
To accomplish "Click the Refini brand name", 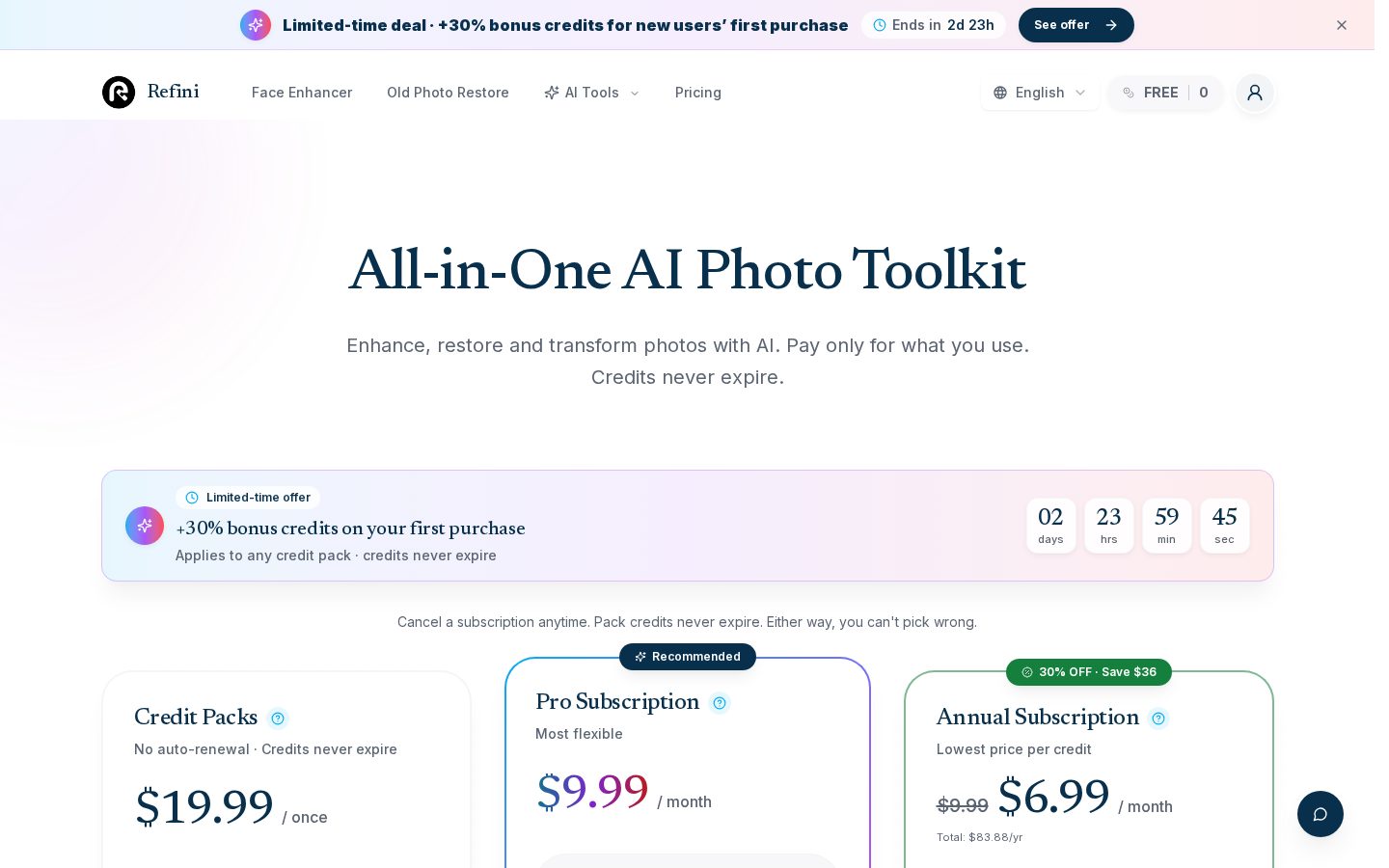I will coord(174,92).
